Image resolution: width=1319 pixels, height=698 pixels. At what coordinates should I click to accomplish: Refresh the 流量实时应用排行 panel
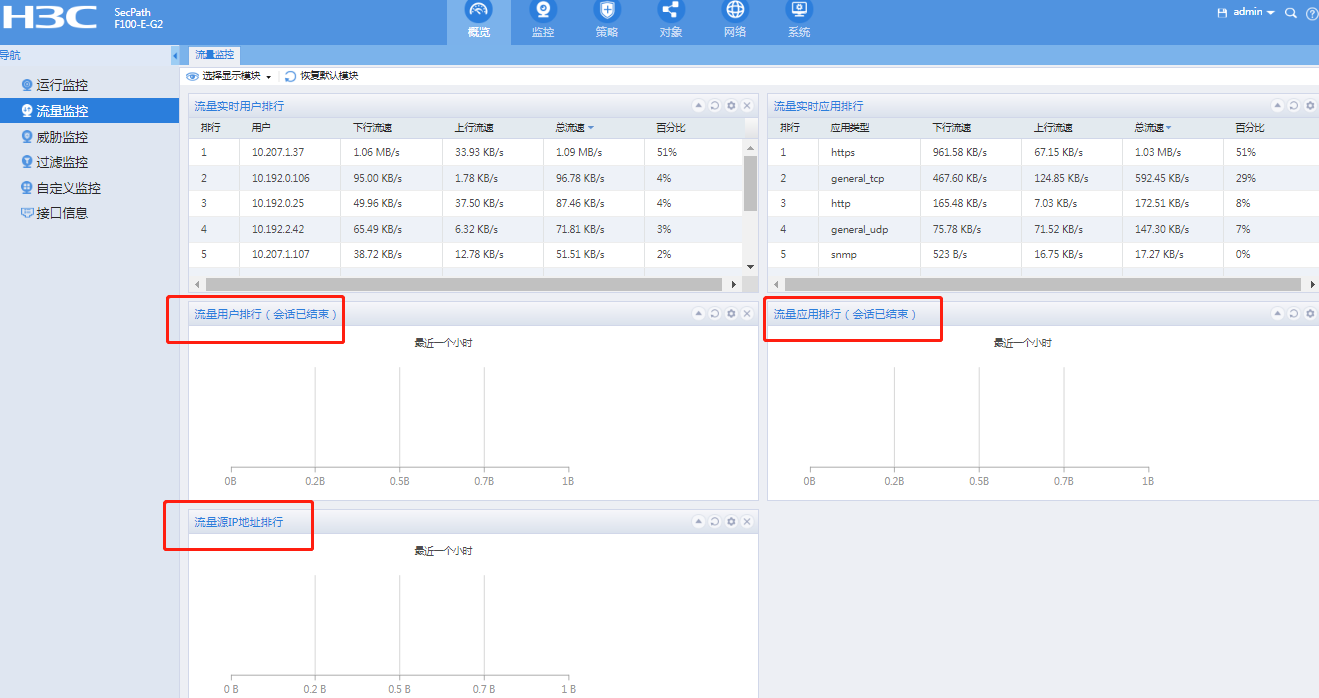(1294, 105)
